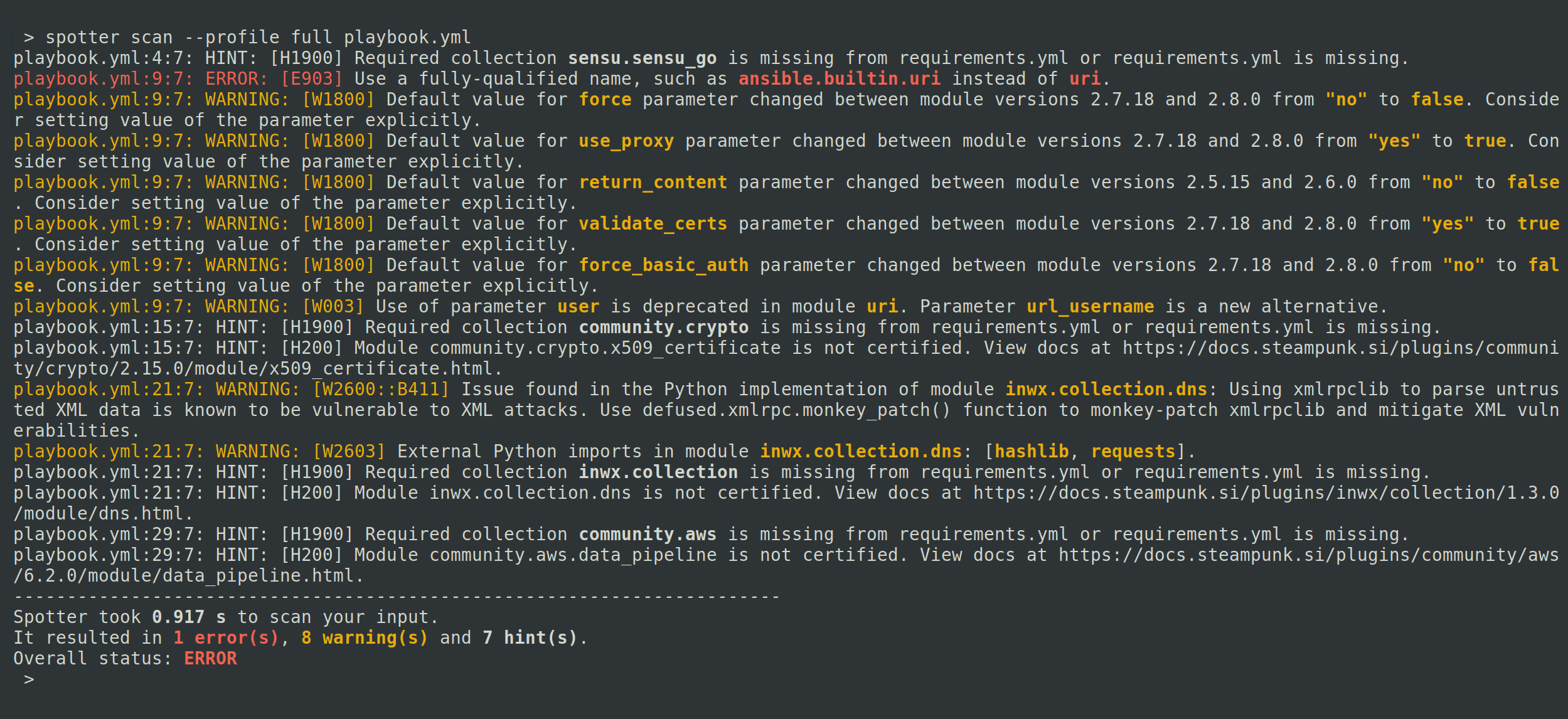Click the url_username alternative parameter
1568x719 pixels.
pos(1090,307)
